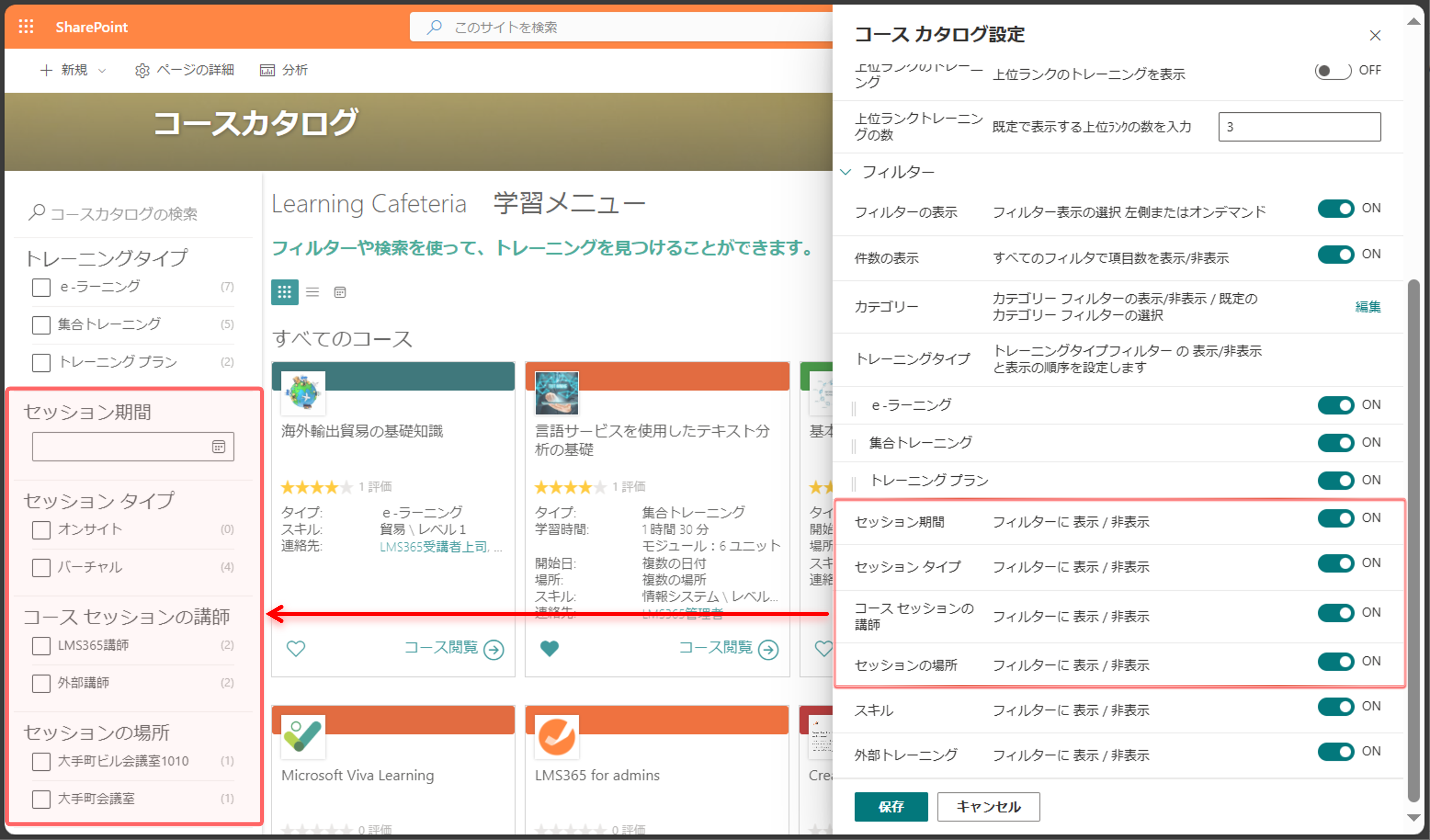Viewport: 1430px width, 840px height.
Task: Turn off the 外部トレーニング filter toggle
Action: tap(1336, 751)
